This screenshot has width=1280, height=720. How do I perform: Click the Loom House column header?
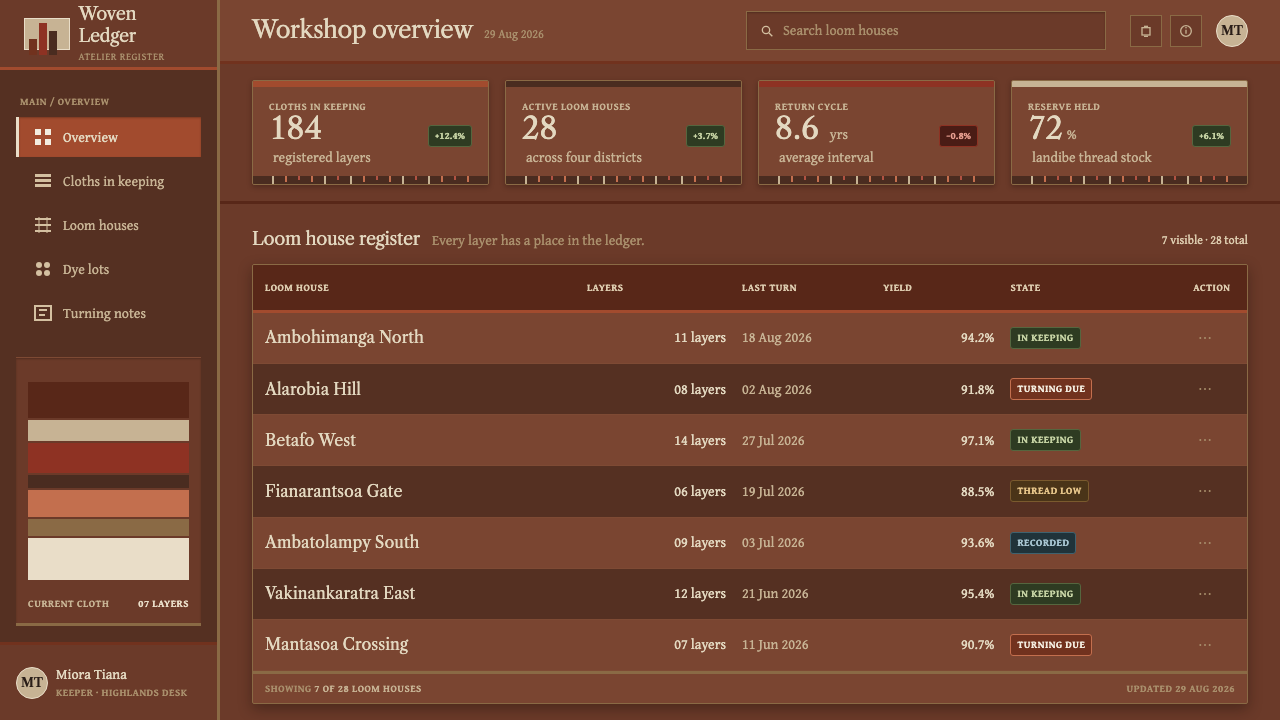[x=297, y=288]
